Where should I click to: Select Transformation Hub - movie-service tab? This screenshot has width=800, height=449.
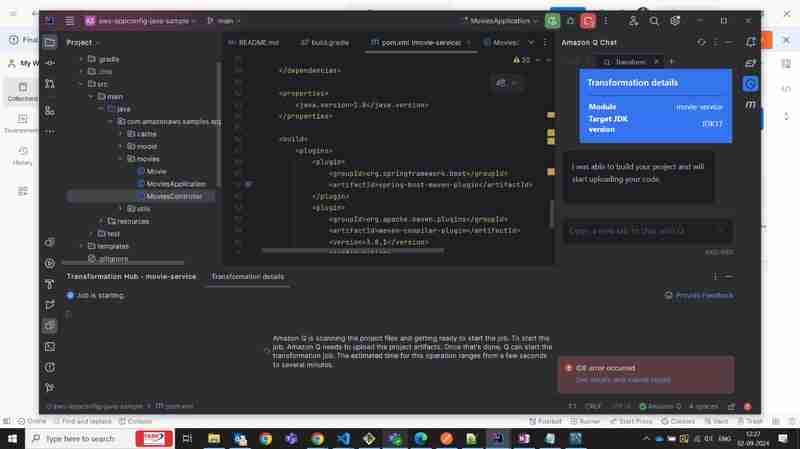[x=131, y=277]
